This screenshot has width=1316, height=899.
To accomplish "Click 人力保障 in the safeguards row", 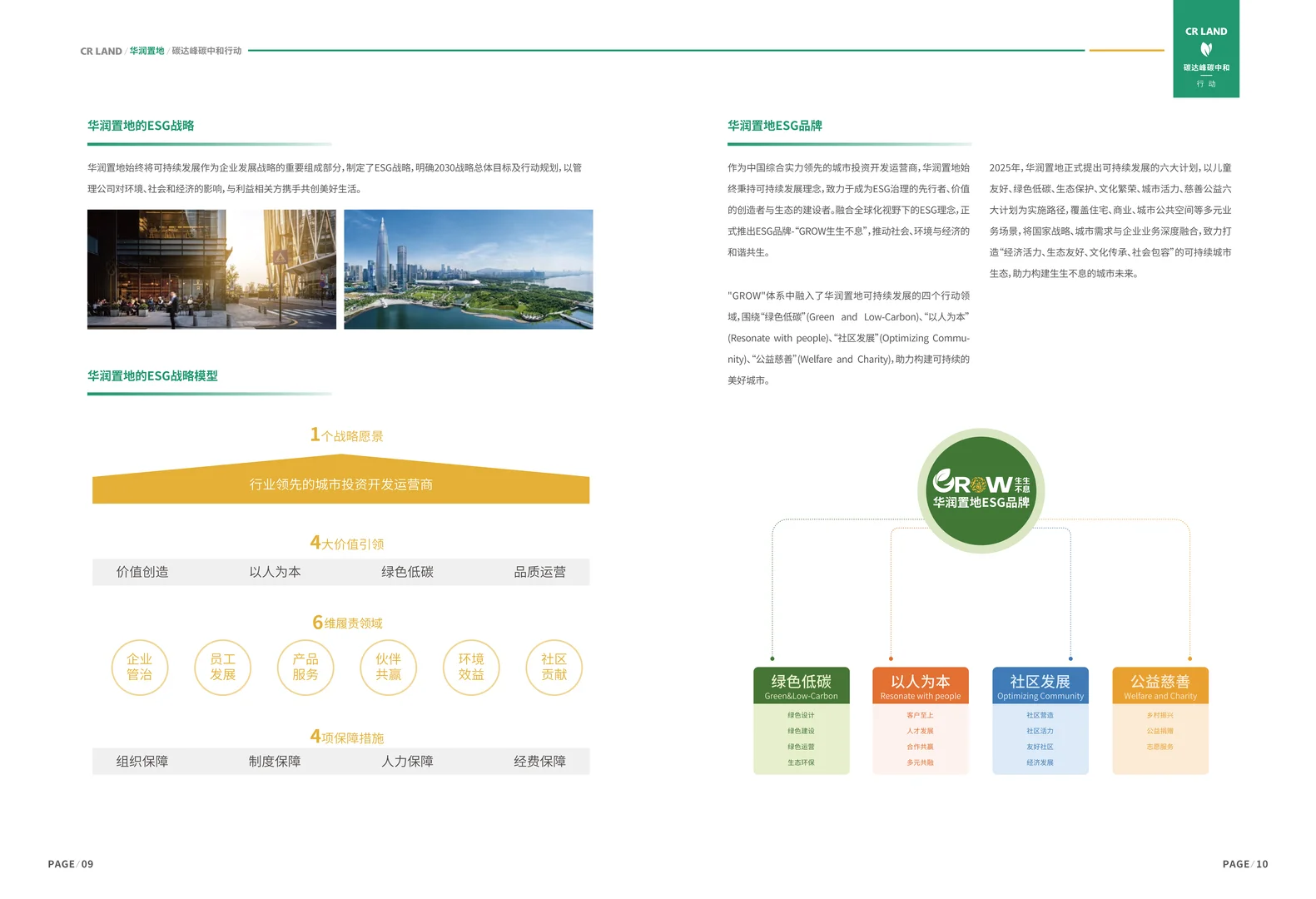I will (407, 762).
